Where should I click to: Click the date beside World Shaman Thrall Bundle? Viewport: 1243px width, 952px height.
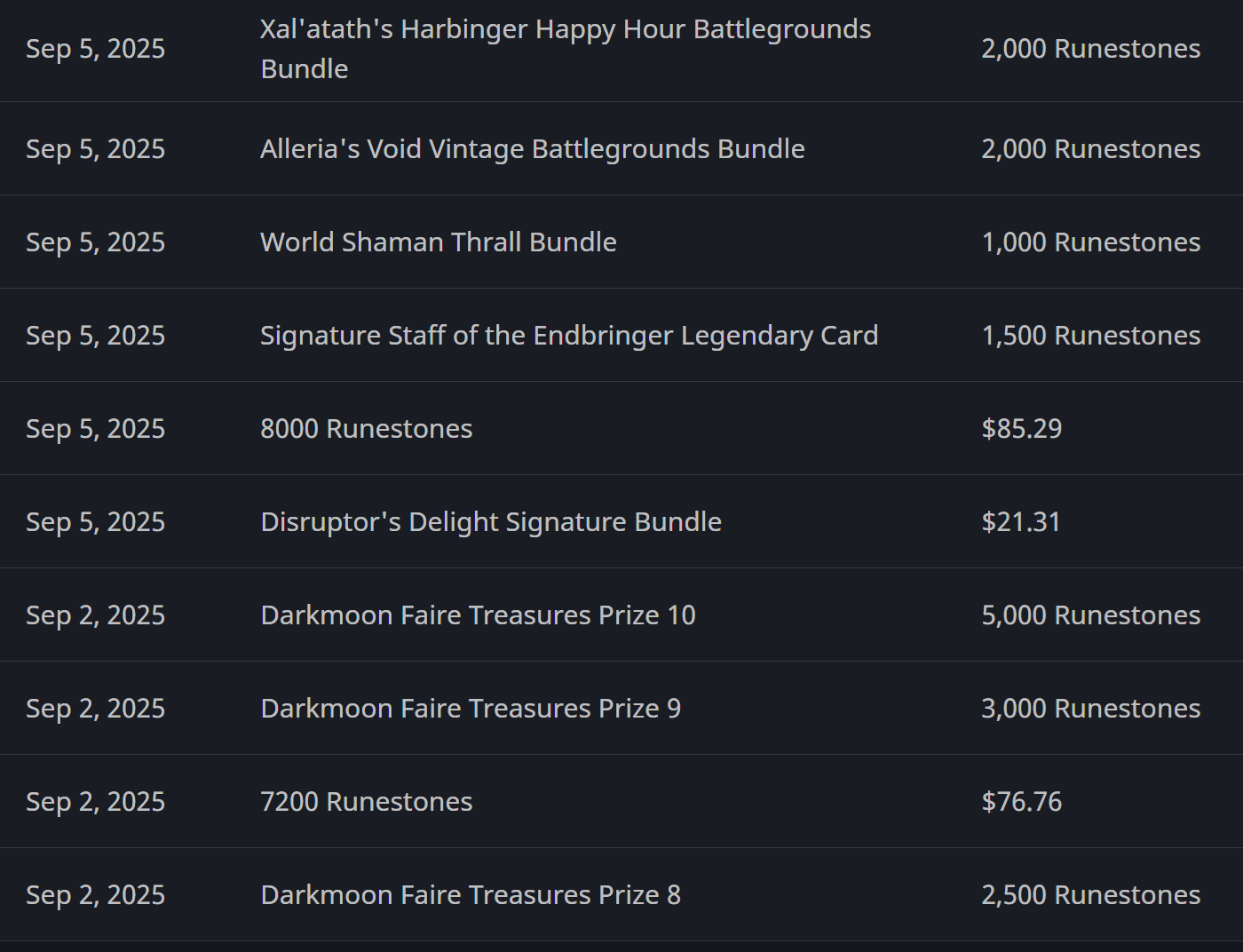[95, 242]
